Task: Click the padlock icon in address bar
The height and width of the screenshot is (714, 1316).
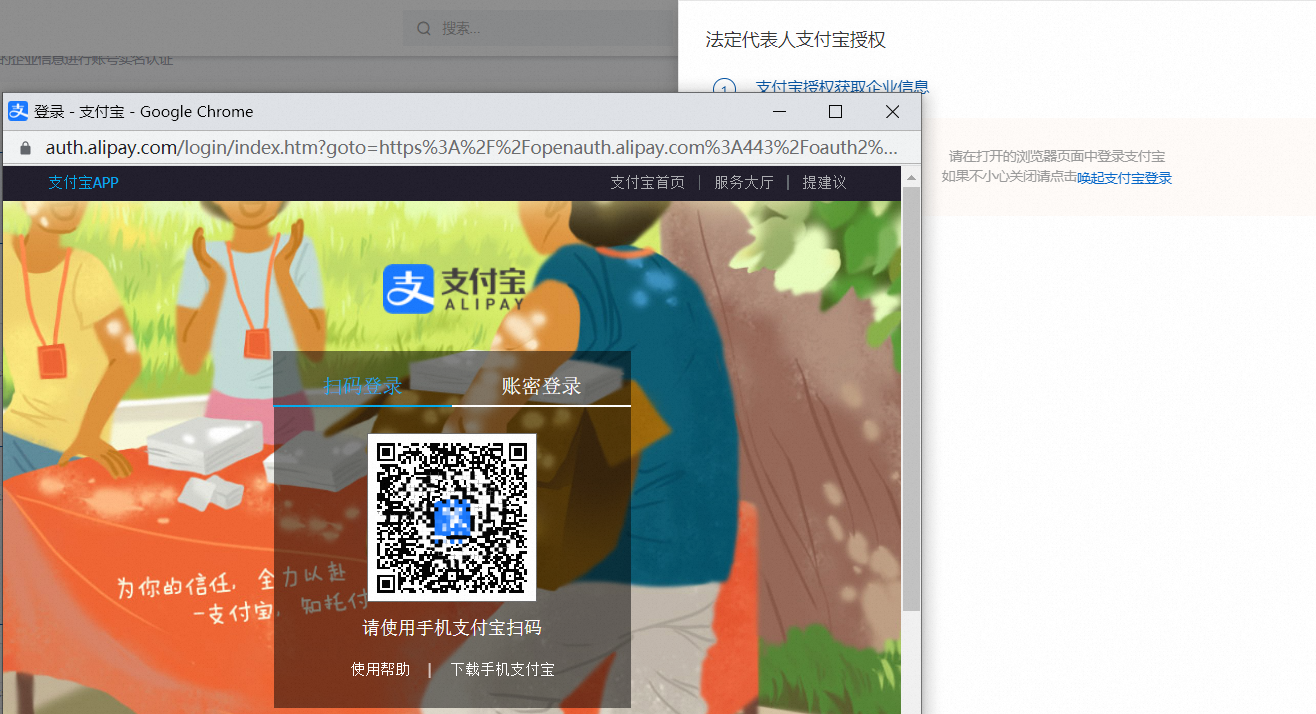Action: click(26, 148)
